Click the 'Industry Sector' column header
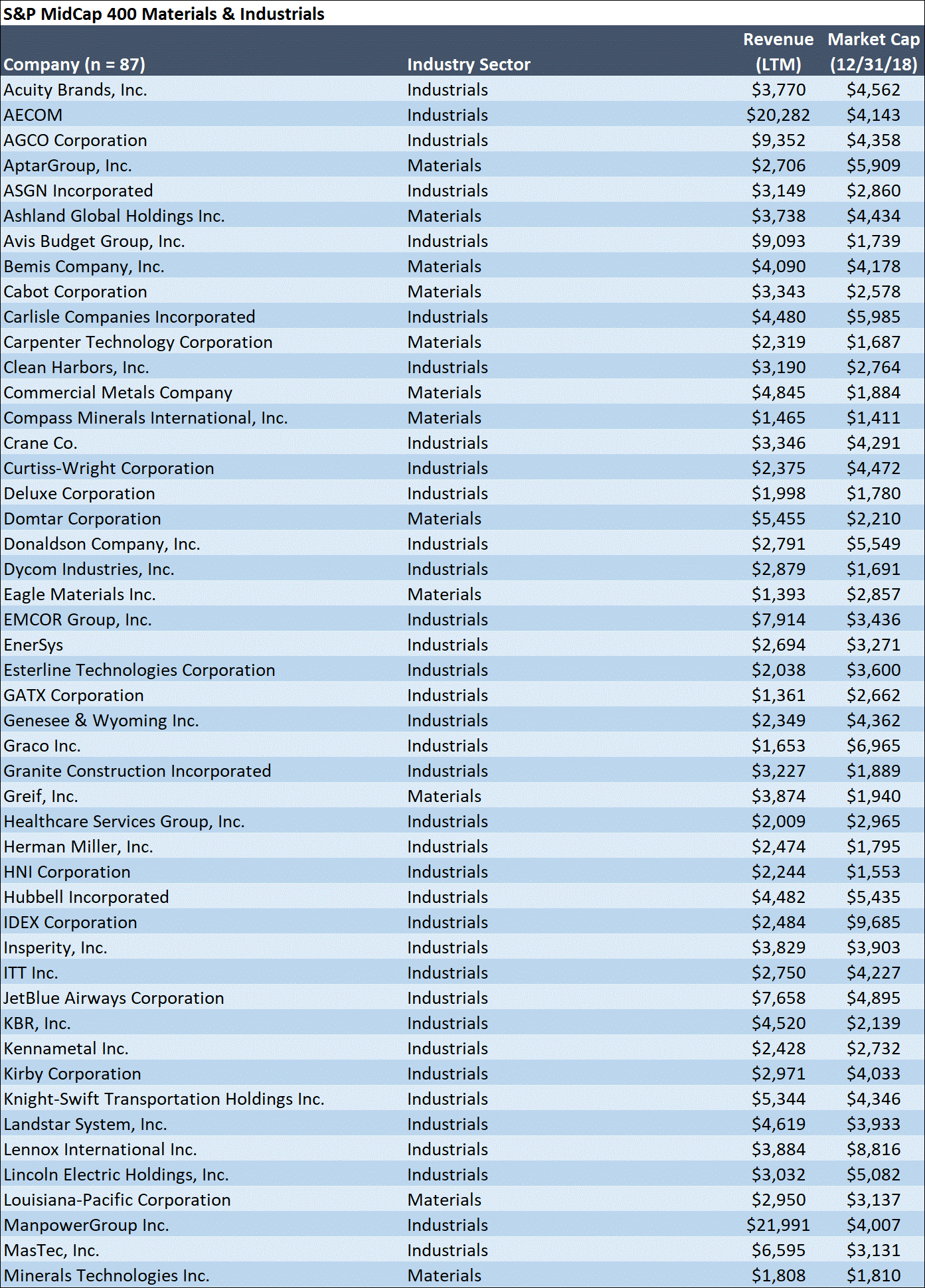 point(469,64)
